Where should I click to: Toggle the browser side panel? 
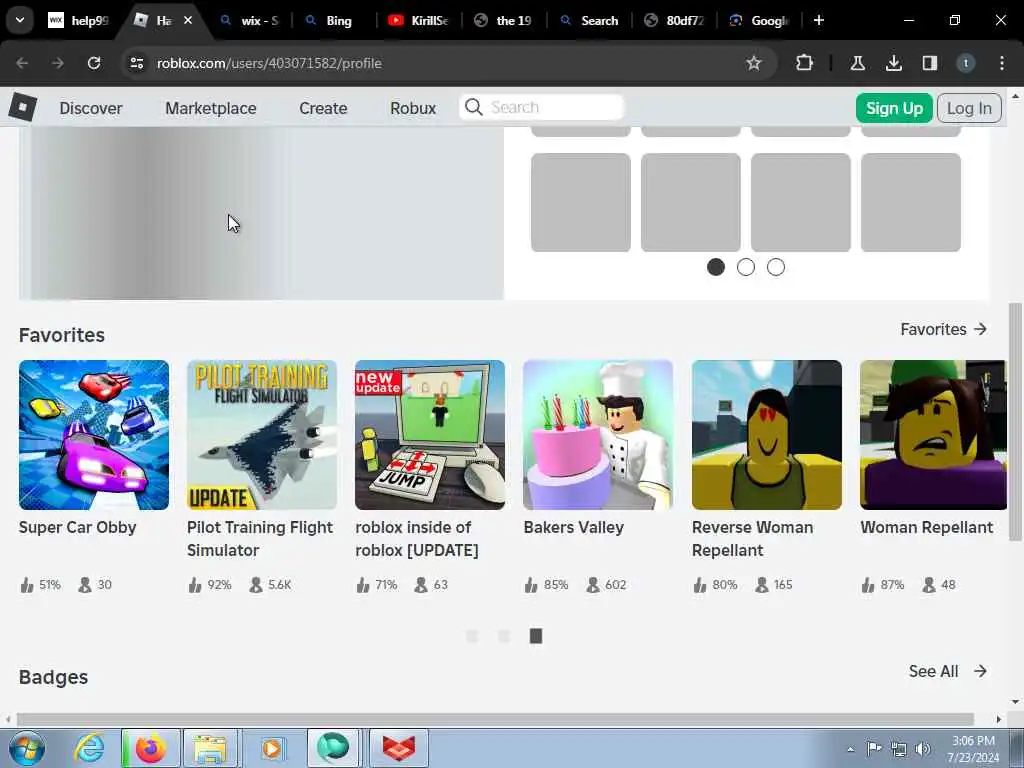click(x=929, y=63)
